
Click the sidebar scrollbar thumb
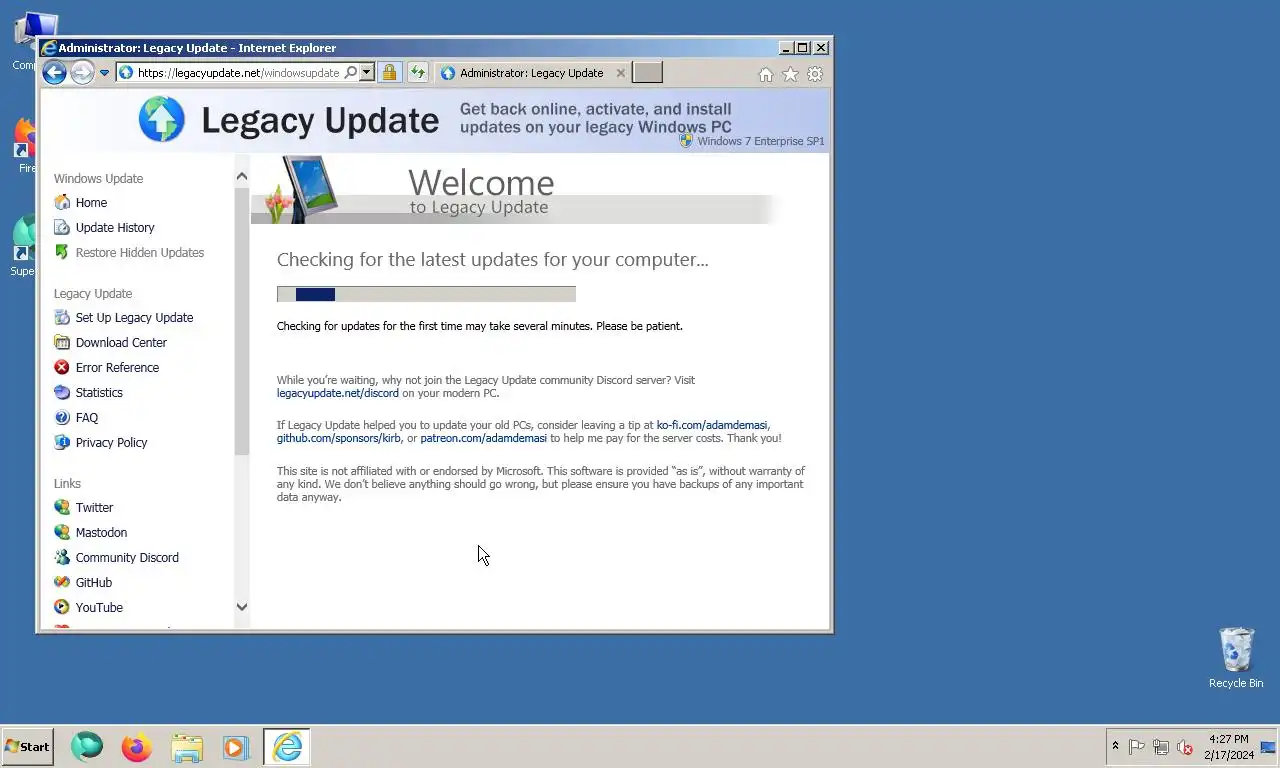tap(241, 321)
